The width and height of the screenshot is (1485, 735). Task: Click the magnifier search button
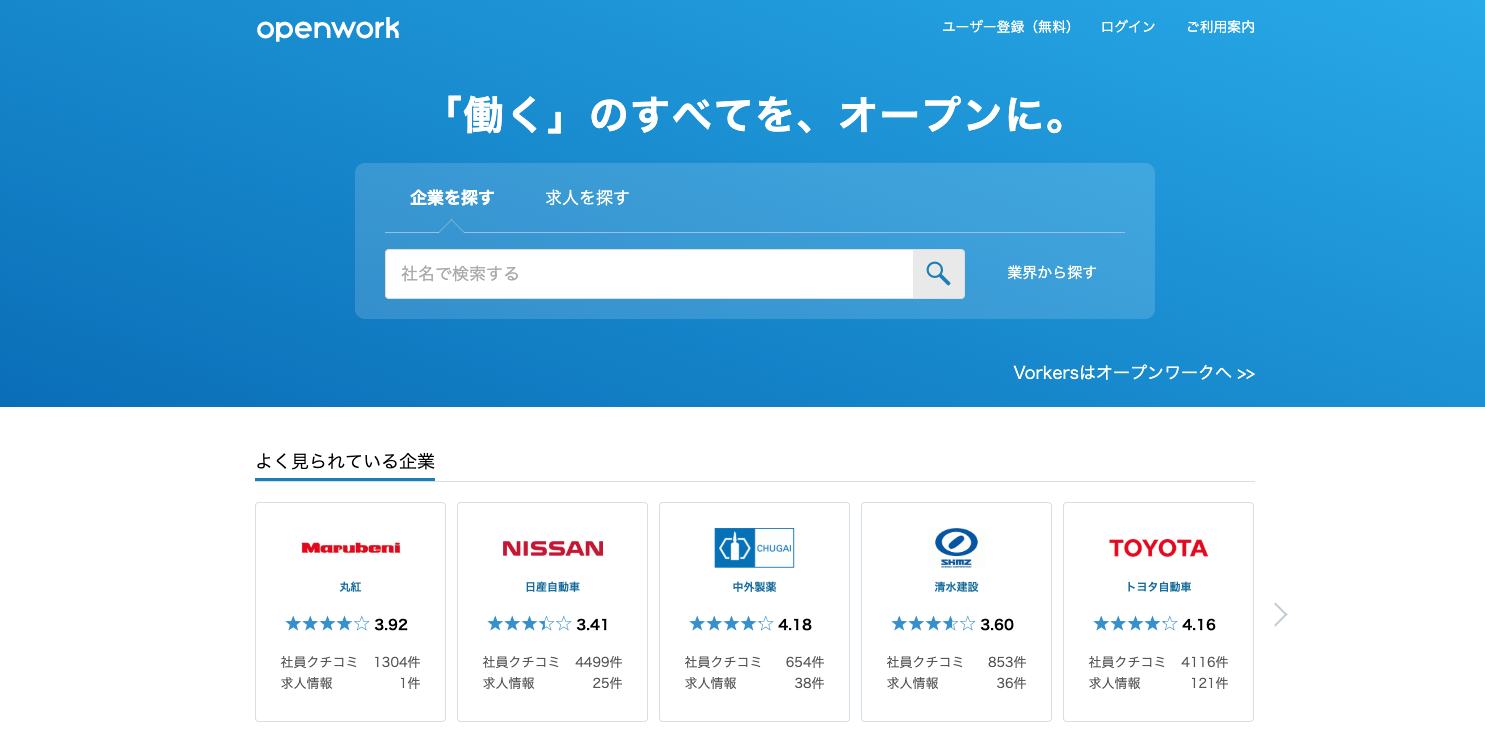pyautogui.click(x=938, y=274)
